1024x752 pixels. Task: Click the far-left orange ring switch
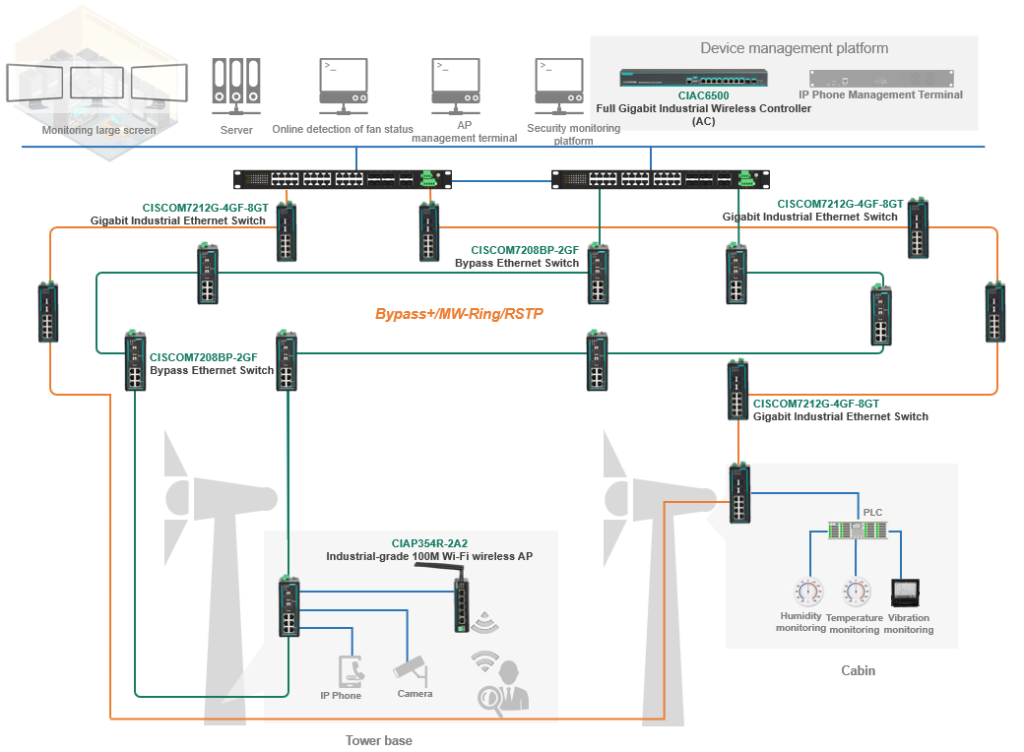pyautogui.click(x=48, y=311)
